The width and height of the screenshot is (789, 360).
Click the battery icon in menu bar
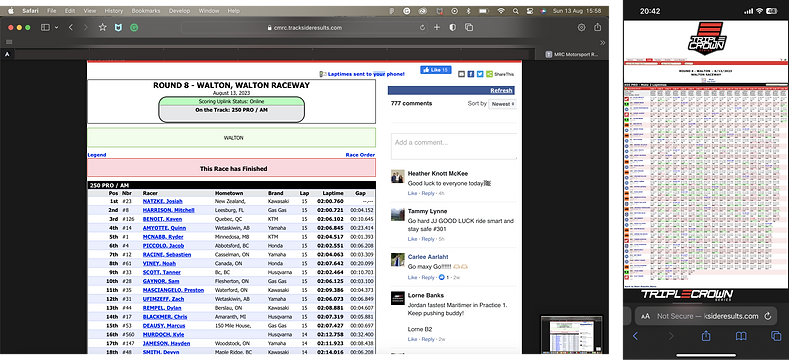(484, 11)
